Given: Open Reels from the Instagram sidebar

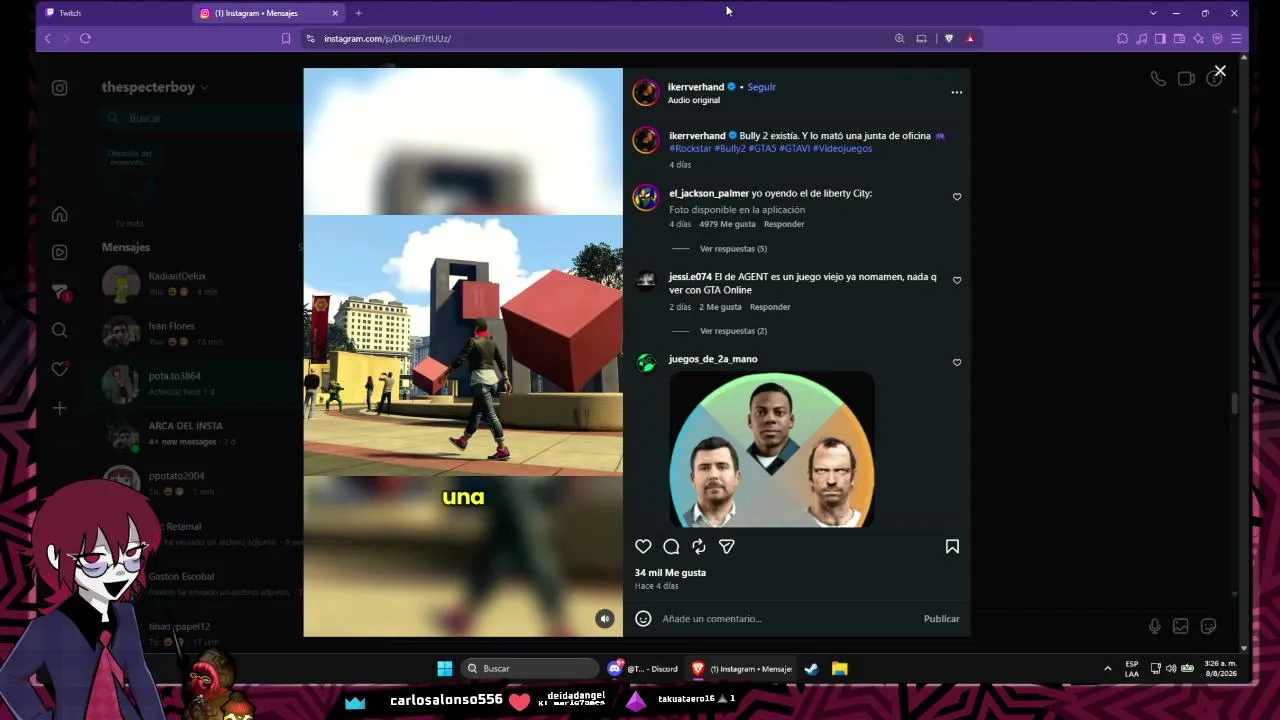Looking at the screenshot, I should [60, 253].
